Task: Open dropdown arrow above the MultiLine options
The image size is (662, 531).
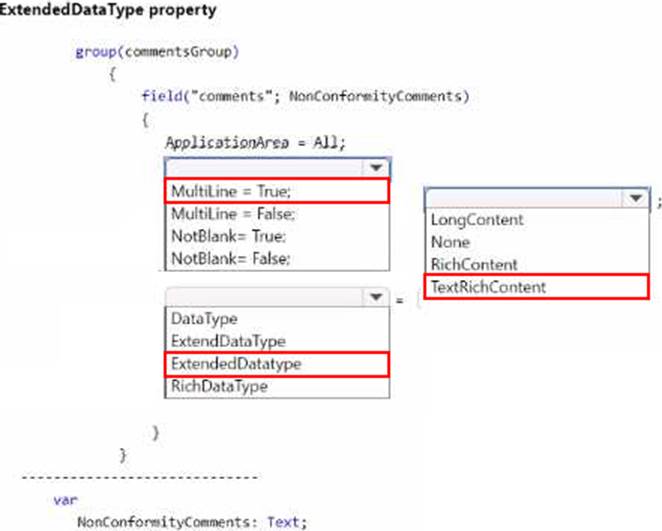Action: point(376,167)
